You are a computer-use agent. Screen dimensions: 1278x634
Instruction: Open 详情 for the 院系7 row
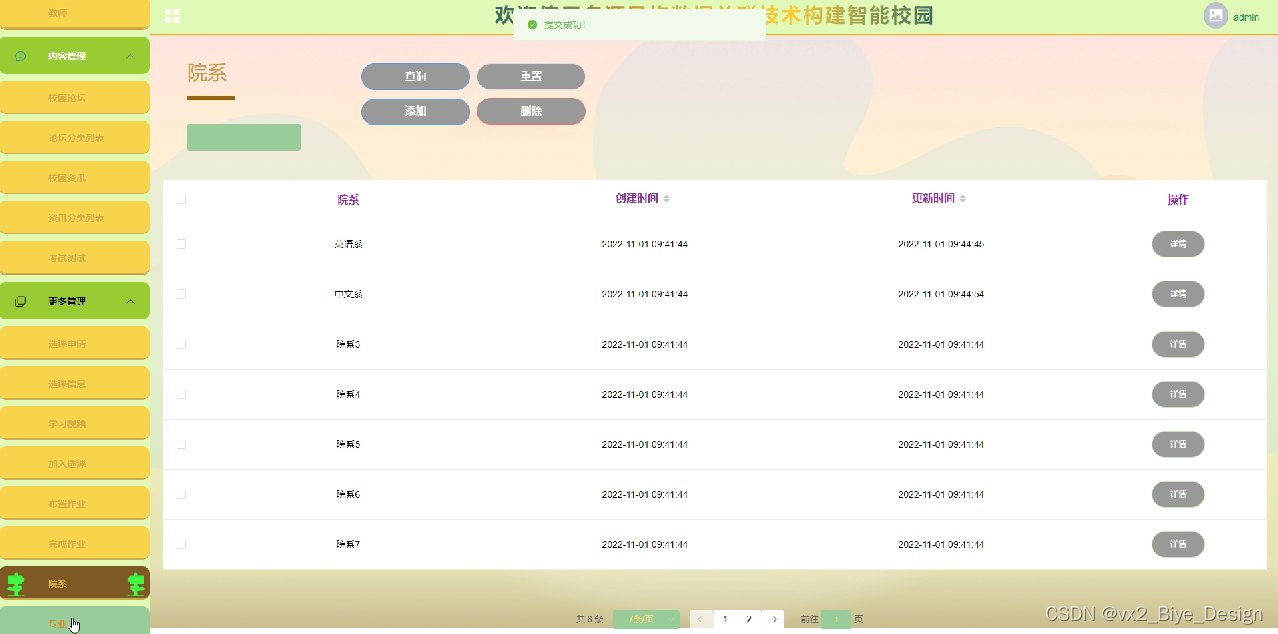[x=1178, y=544]
